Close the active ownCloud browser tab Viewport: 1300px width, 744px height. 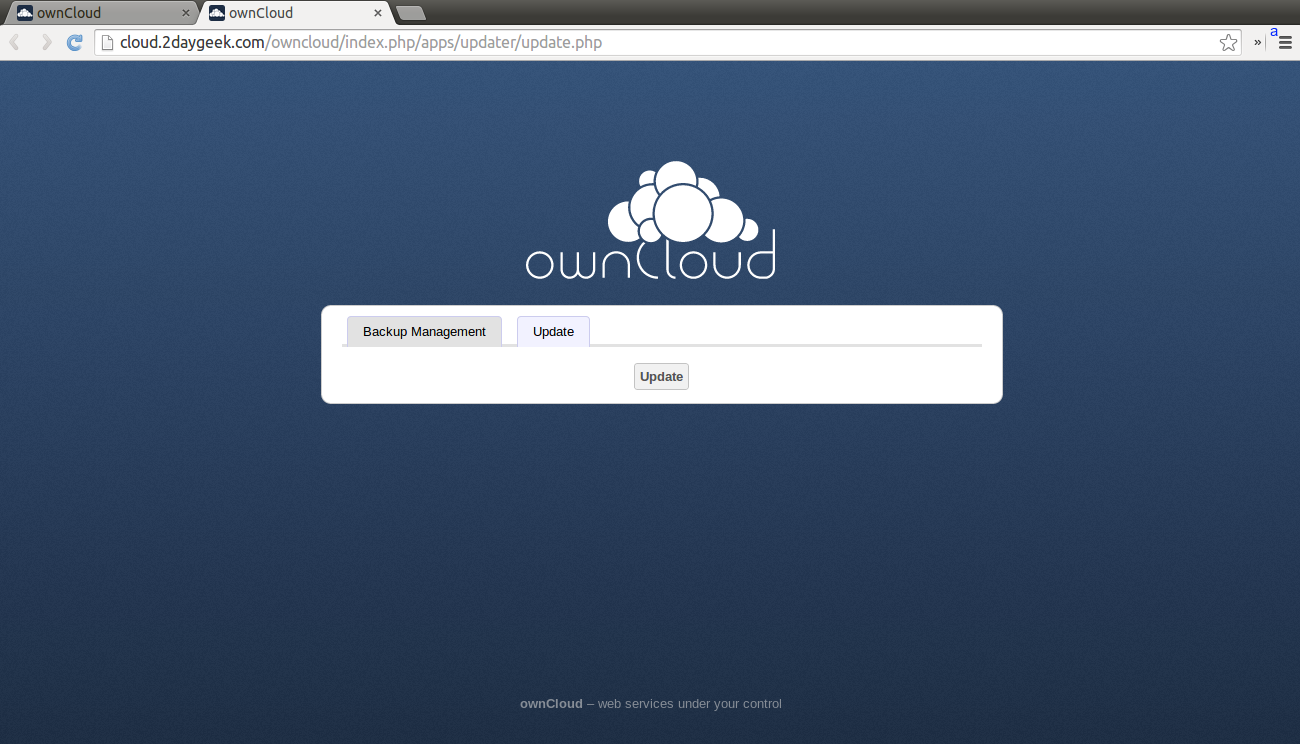pyautogui.click(x=377, y=13)
